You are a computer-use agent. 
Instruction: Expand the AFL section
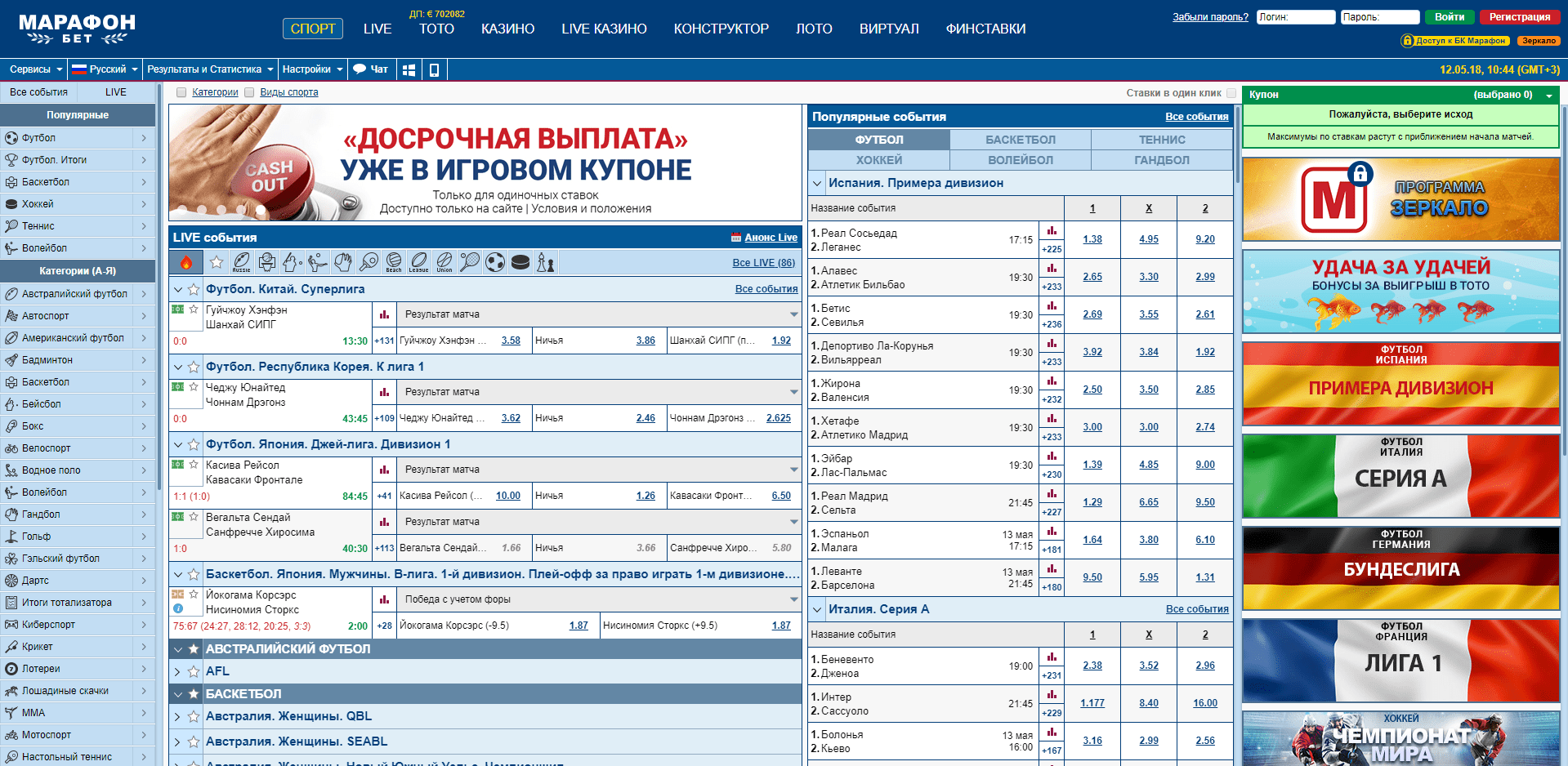pos(178,671)
